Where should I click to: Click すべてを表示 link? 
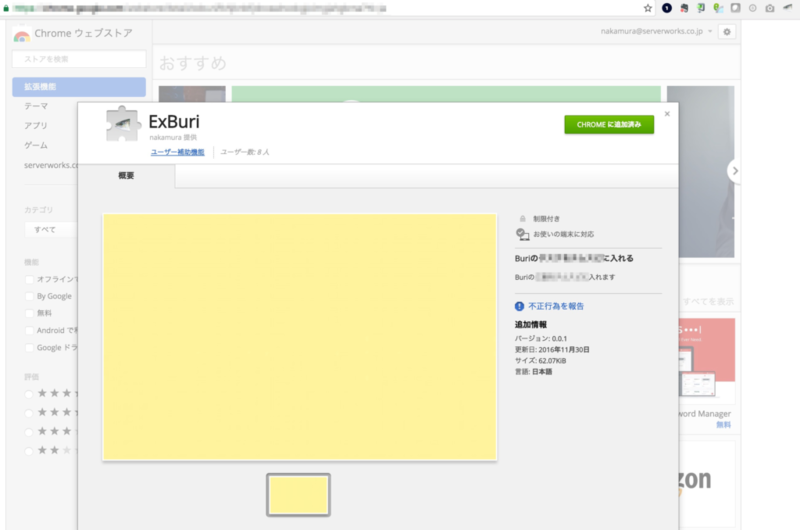point(708,301)
